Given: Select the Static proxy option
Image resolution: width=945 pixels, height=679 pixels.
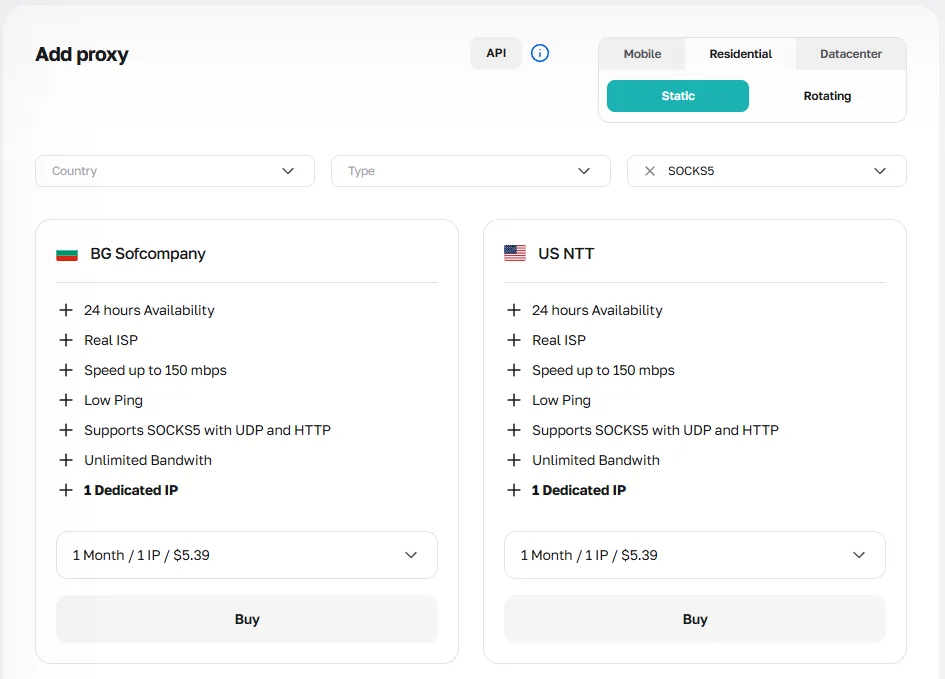Looking at the screenshot, I should point(677,96).
